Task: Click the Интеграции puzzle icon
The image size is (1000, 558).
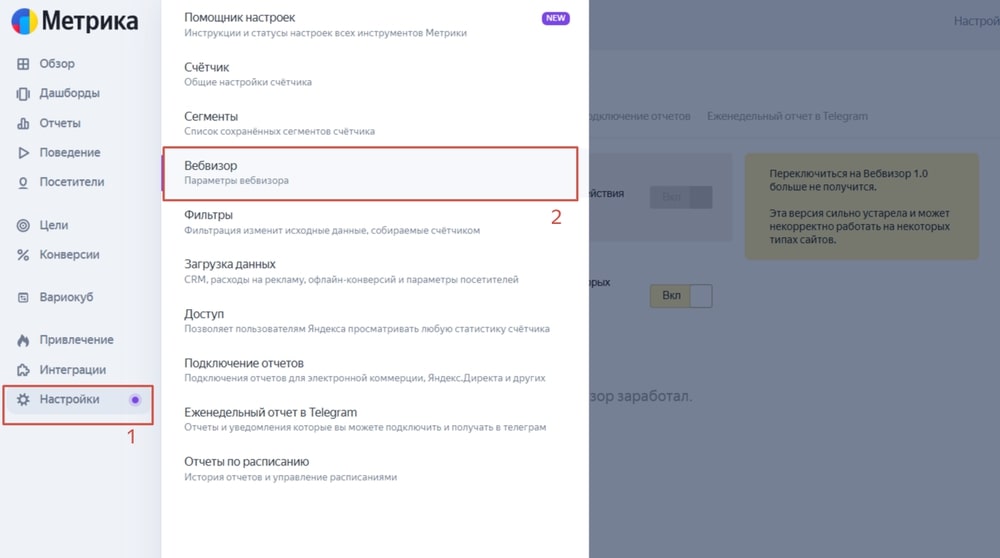Action: (x=23, y=370)
